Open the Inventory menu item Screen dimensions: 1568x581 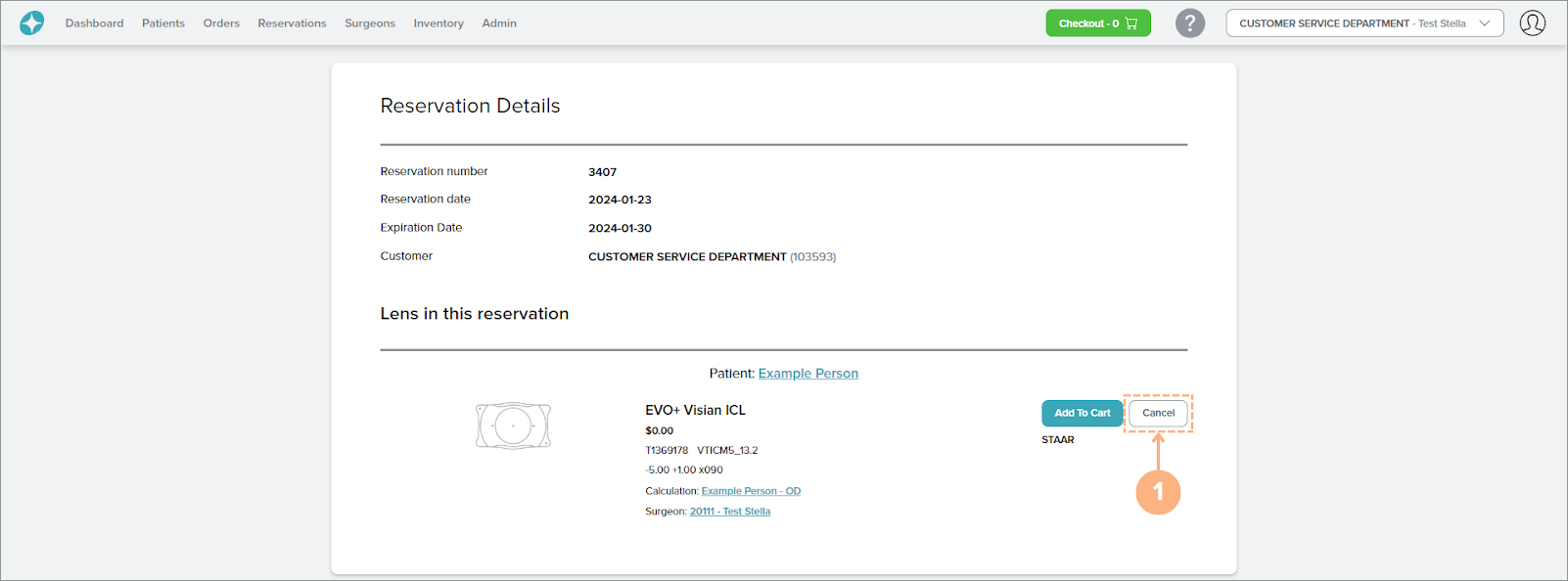[x=438, y=23]
